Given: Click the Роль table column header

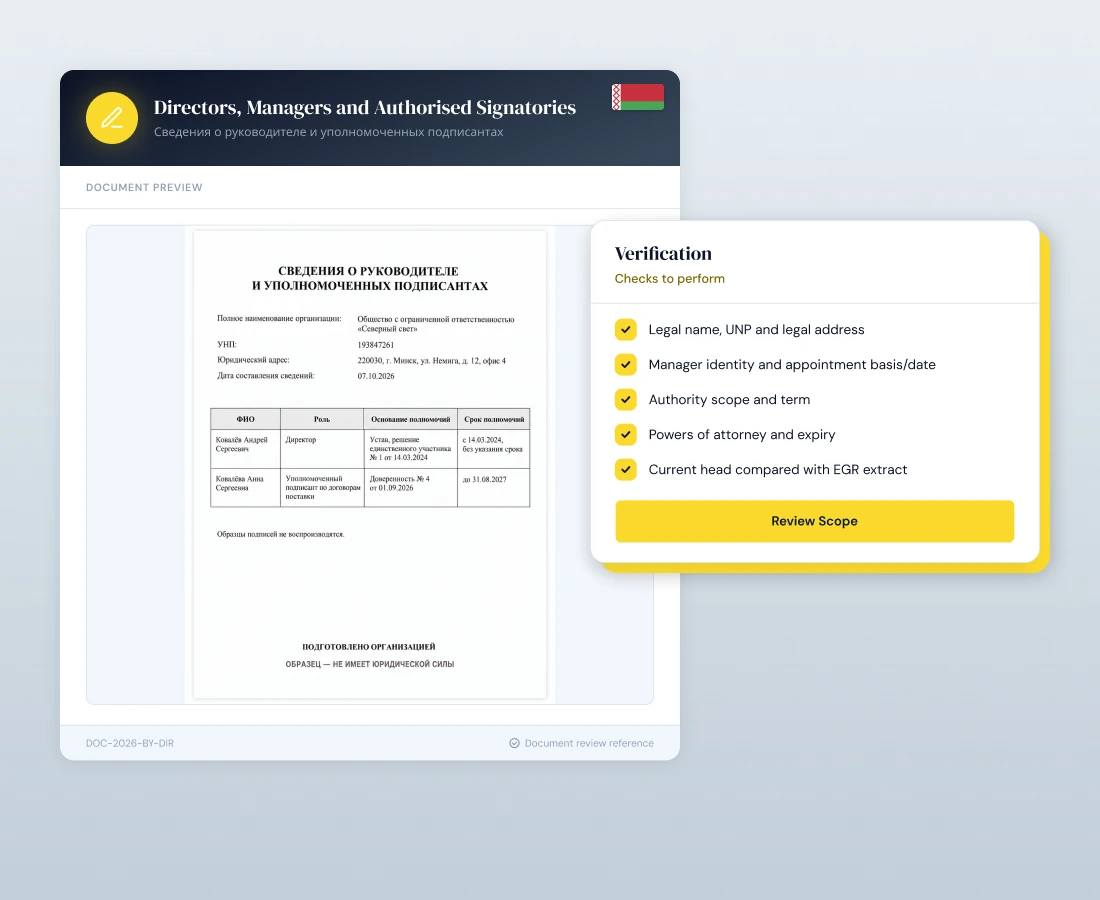Looking at the screenshot, I should 322,419.
